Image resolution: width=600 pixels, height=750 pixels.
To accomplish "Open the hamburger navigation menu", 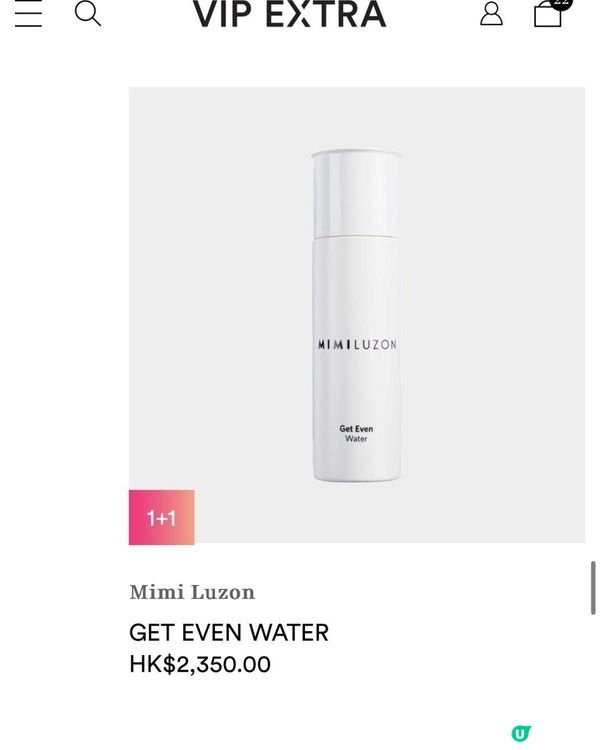I will point(28,13).
